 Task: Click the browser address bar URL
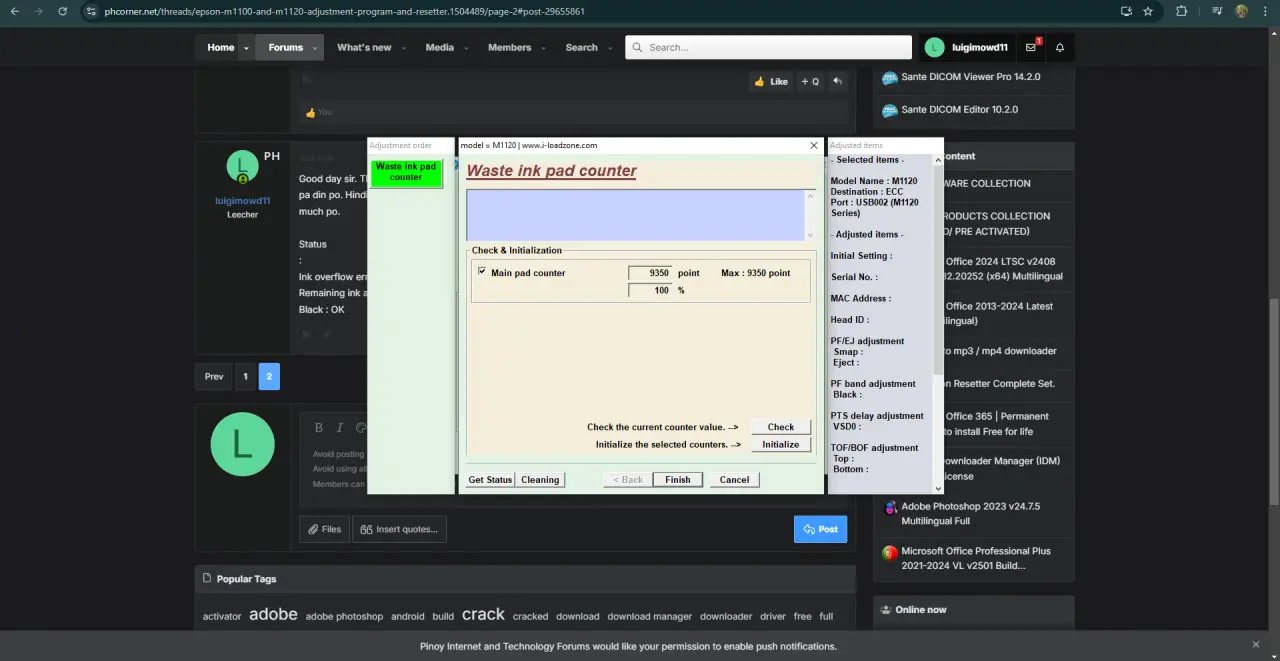pyautogui.click(x=344, y=11)
